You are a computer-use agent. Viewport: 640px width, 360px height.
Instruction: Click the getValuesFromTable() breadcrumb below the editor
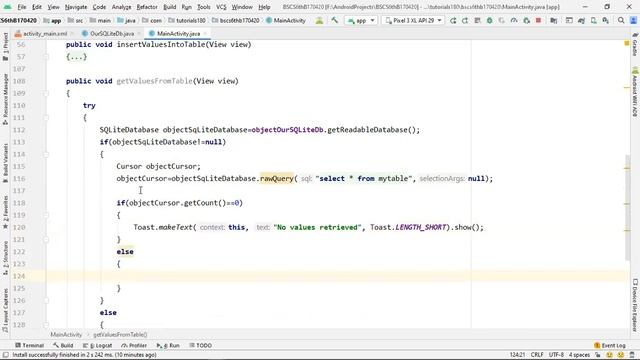(120, 335)
